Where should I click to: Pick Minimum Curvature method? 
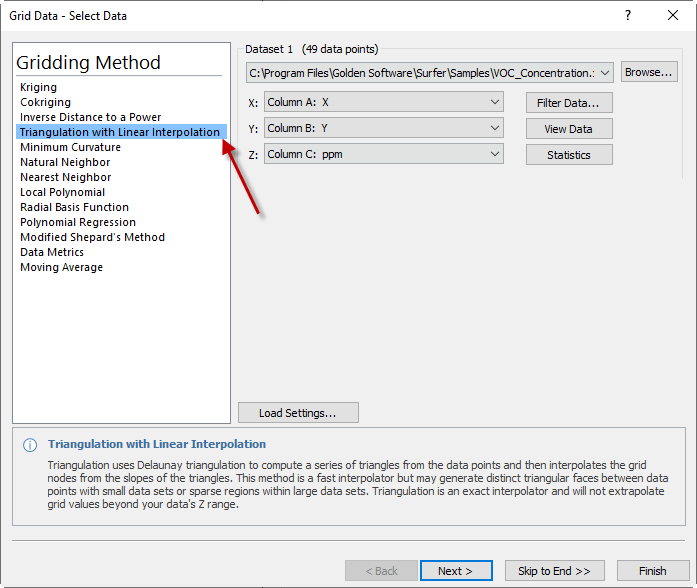tap(70, 147)
